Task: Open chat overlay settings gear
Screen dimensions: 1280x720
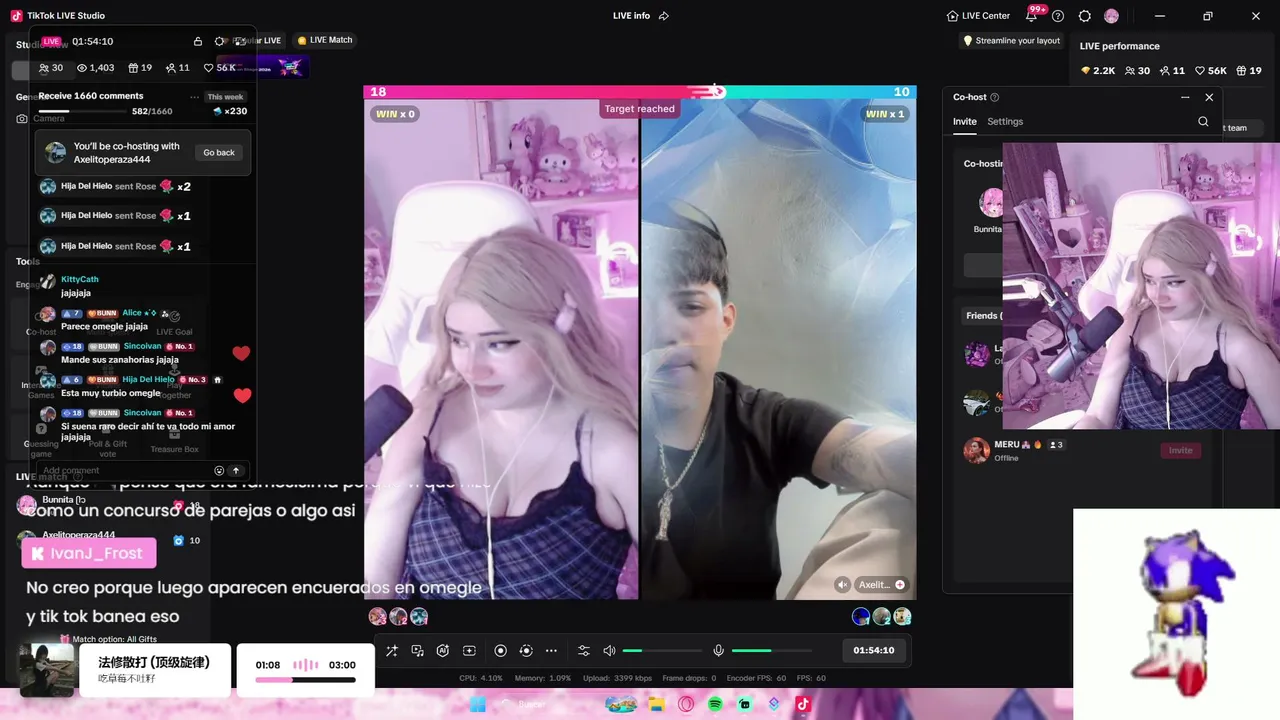Action: click(x=220, y=41)
